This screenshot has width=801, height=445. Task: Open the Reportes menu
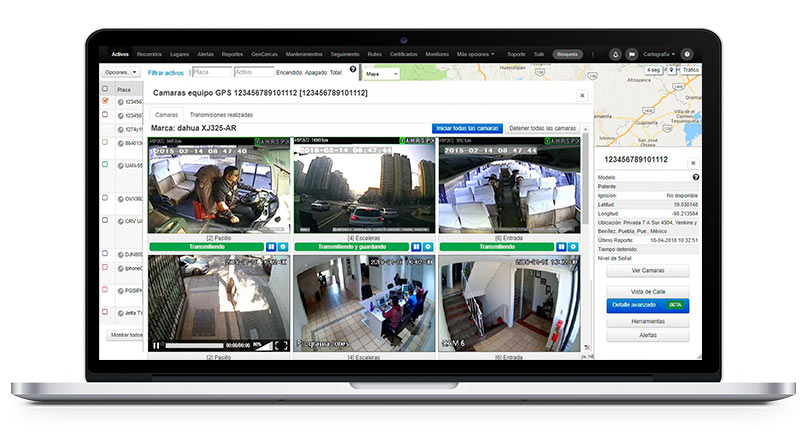coord(232,54)
